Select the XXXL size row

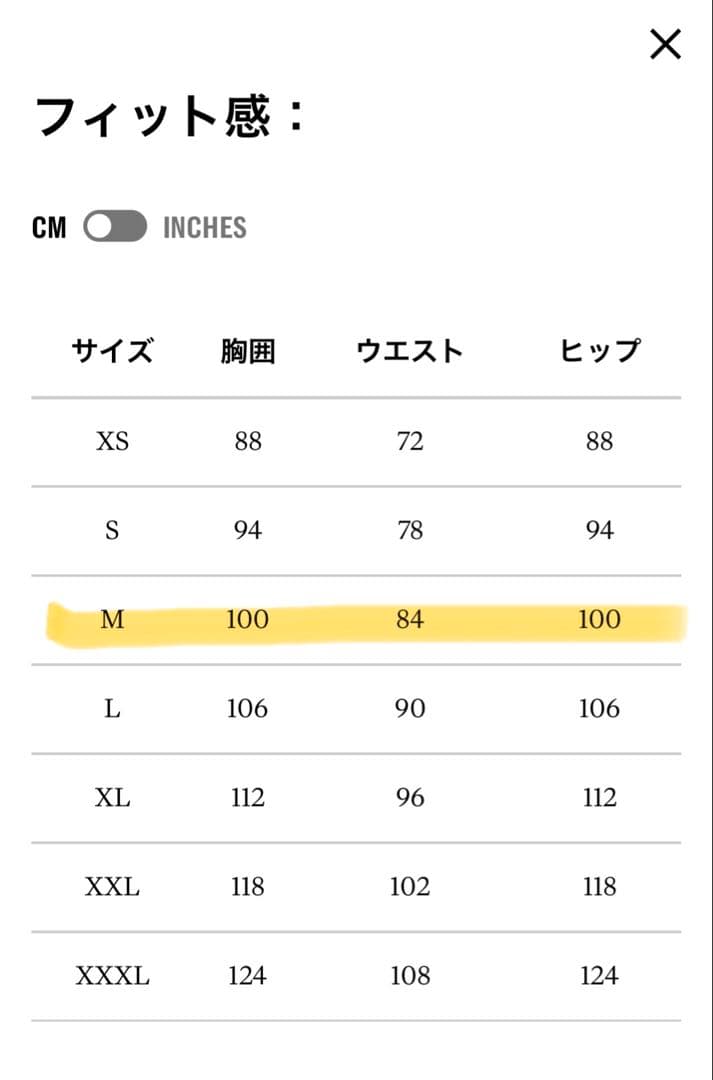coord(112,975)
